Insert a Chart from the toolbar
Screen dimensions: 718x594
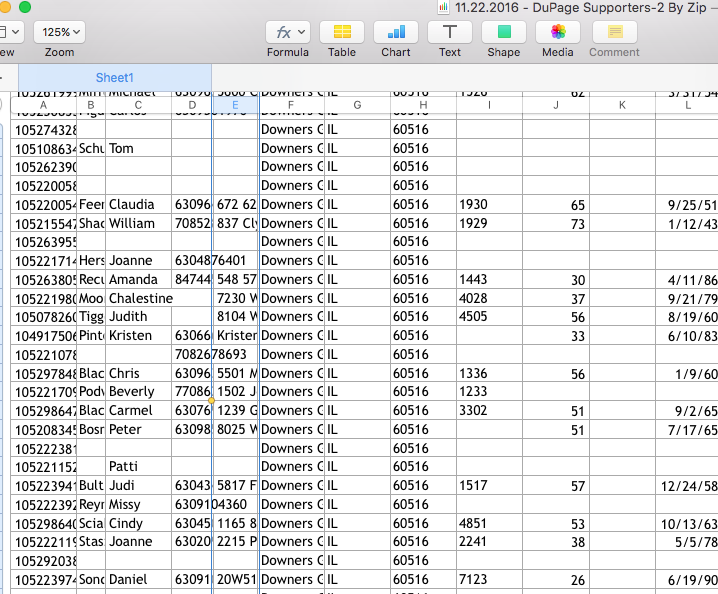(x=396, y=32)
